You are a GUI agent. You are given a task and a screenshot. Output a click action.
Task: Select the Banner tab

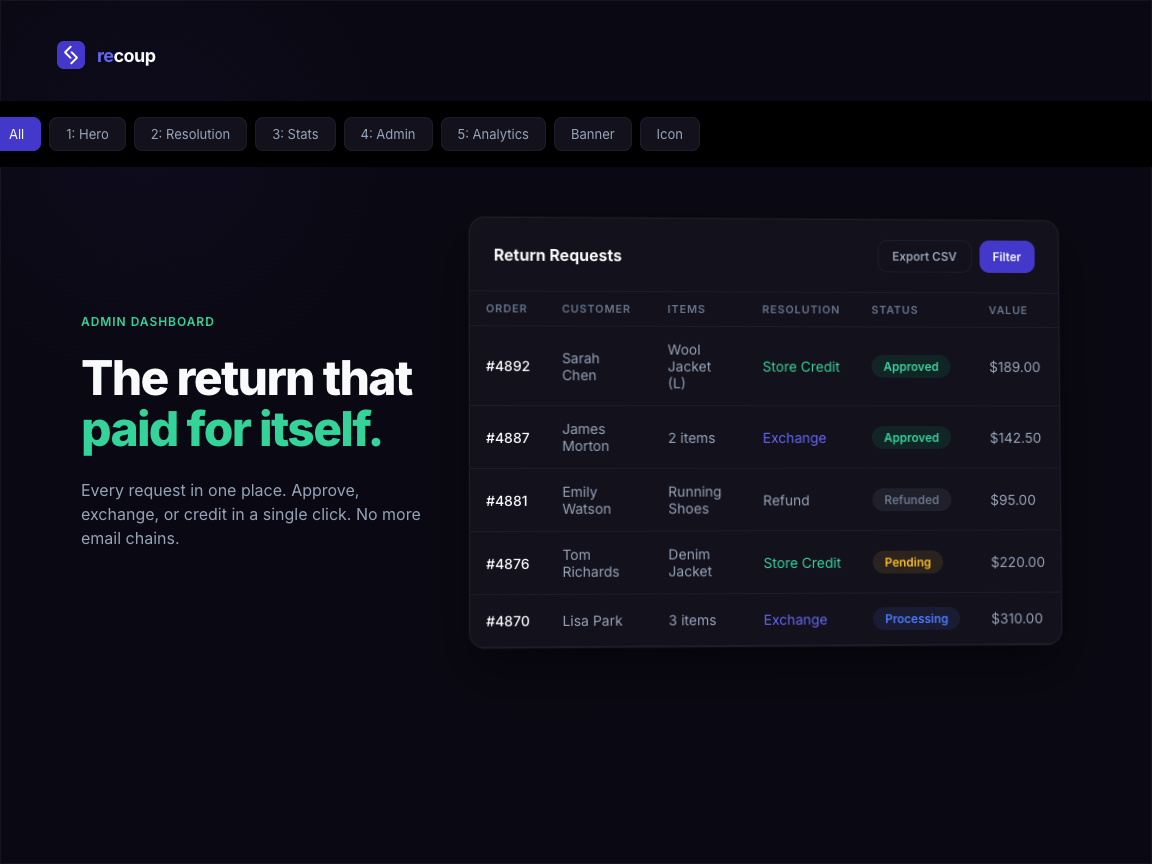592,133
